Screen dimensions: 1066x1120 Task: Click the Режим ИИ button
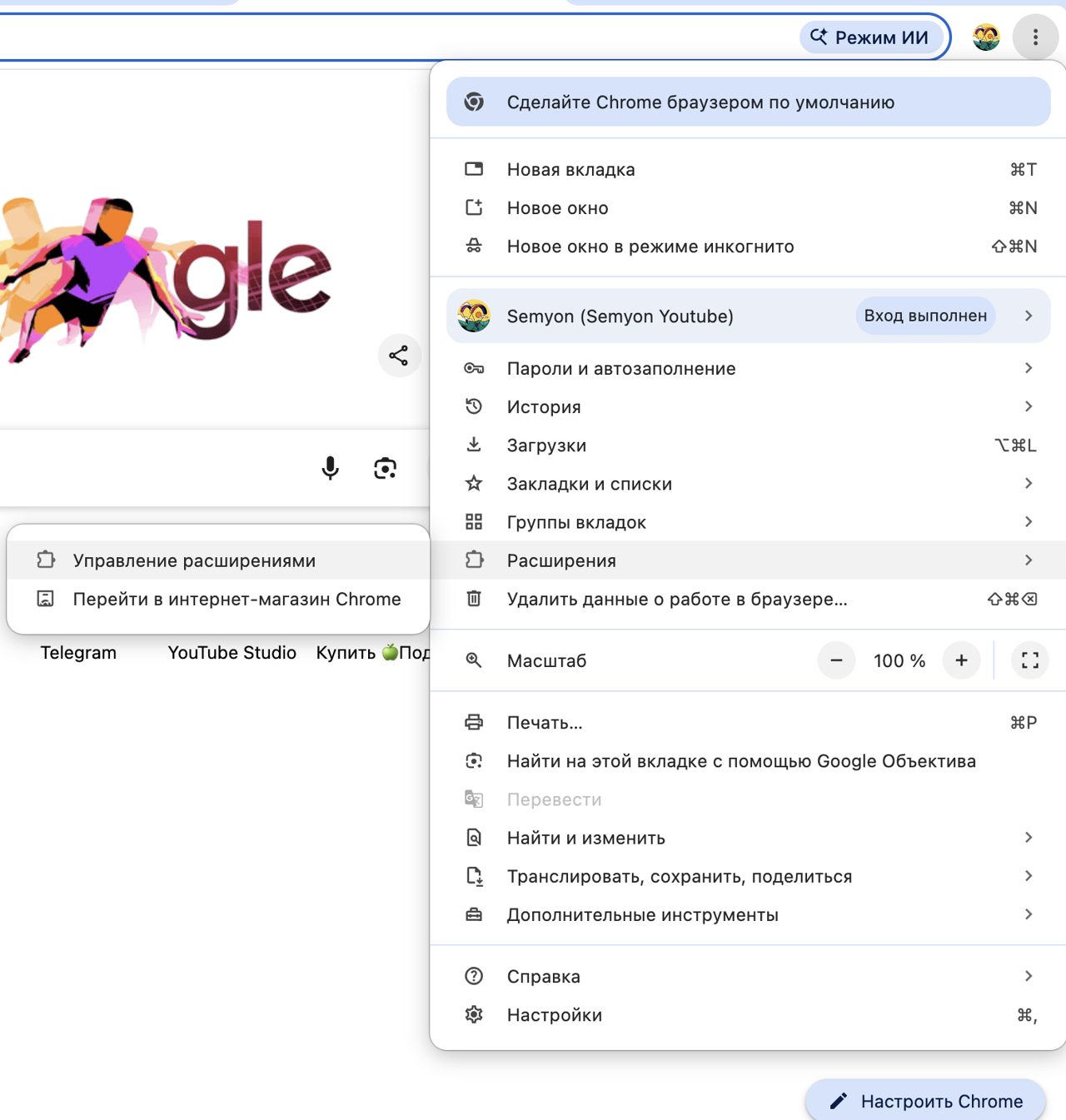[x=871, y=37]
